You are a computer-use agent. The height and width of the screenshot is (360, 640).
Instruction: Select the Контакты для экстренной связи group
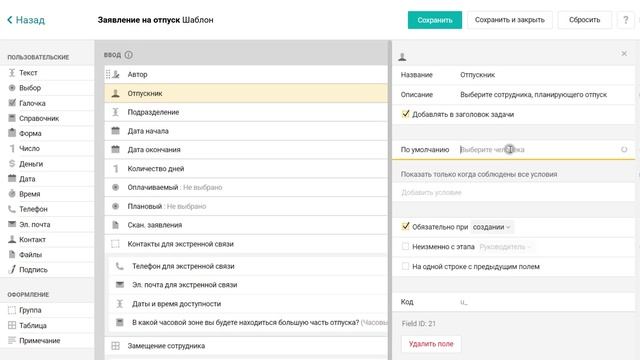click(246, 244)
